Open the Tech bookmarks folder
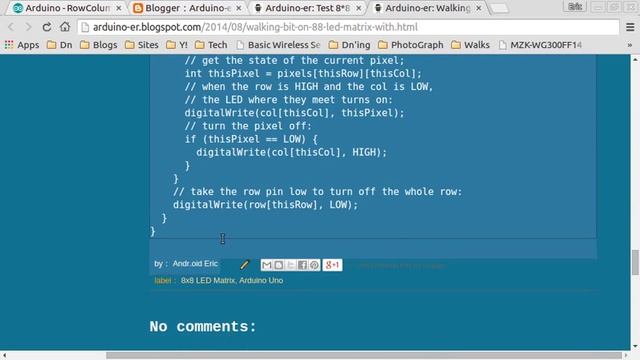640x360 pixels. [211, 45]
